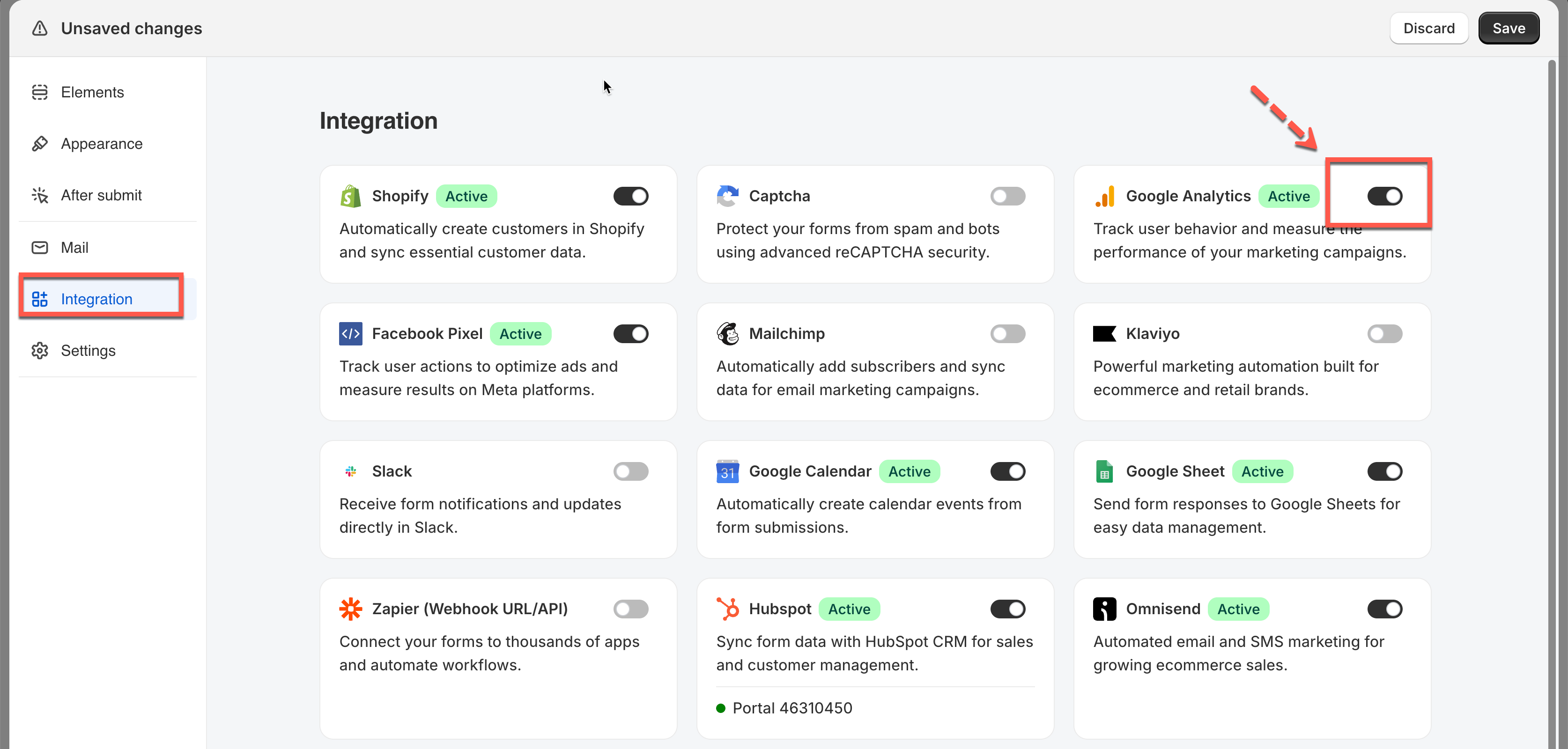Click the Facebook Pixel code icon
The width and height of the screenshot is (1568, 749).
[351, 333]
